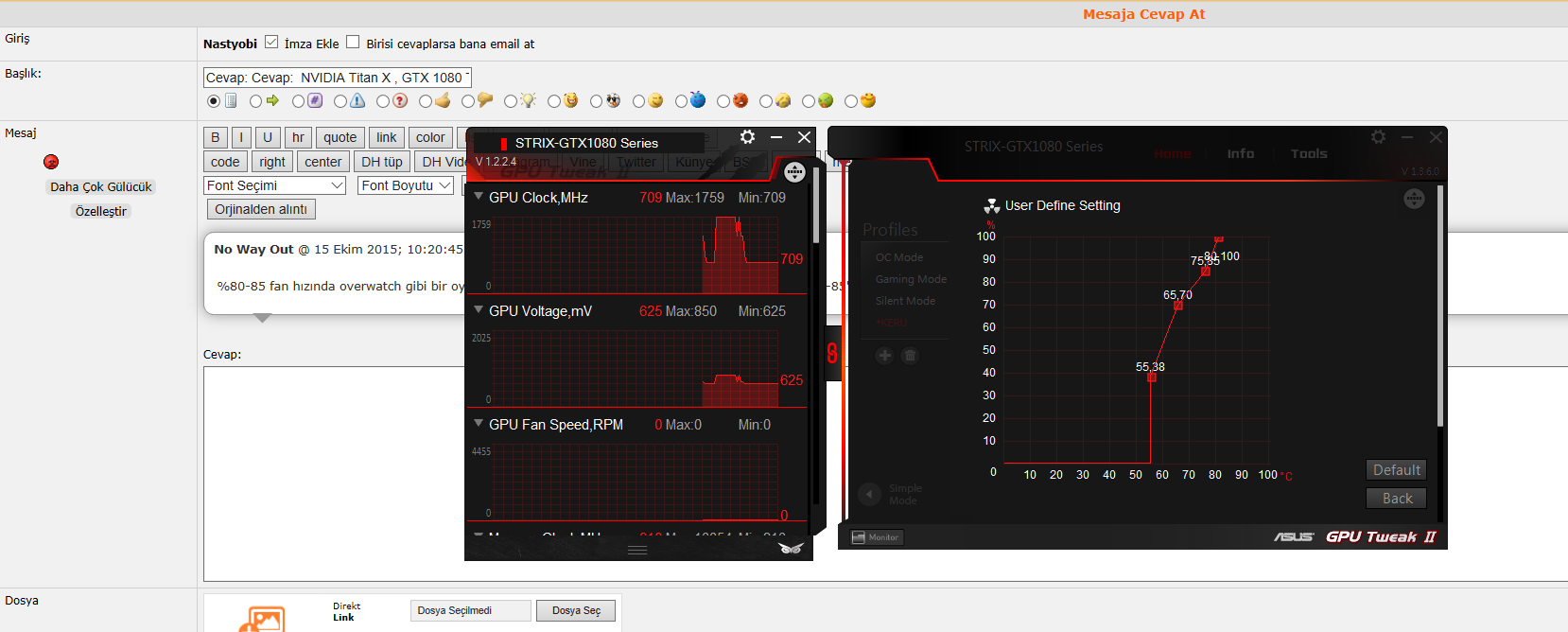Add a new profile with the plus icon
The image size is (1568, 632).
click(884, 356)
